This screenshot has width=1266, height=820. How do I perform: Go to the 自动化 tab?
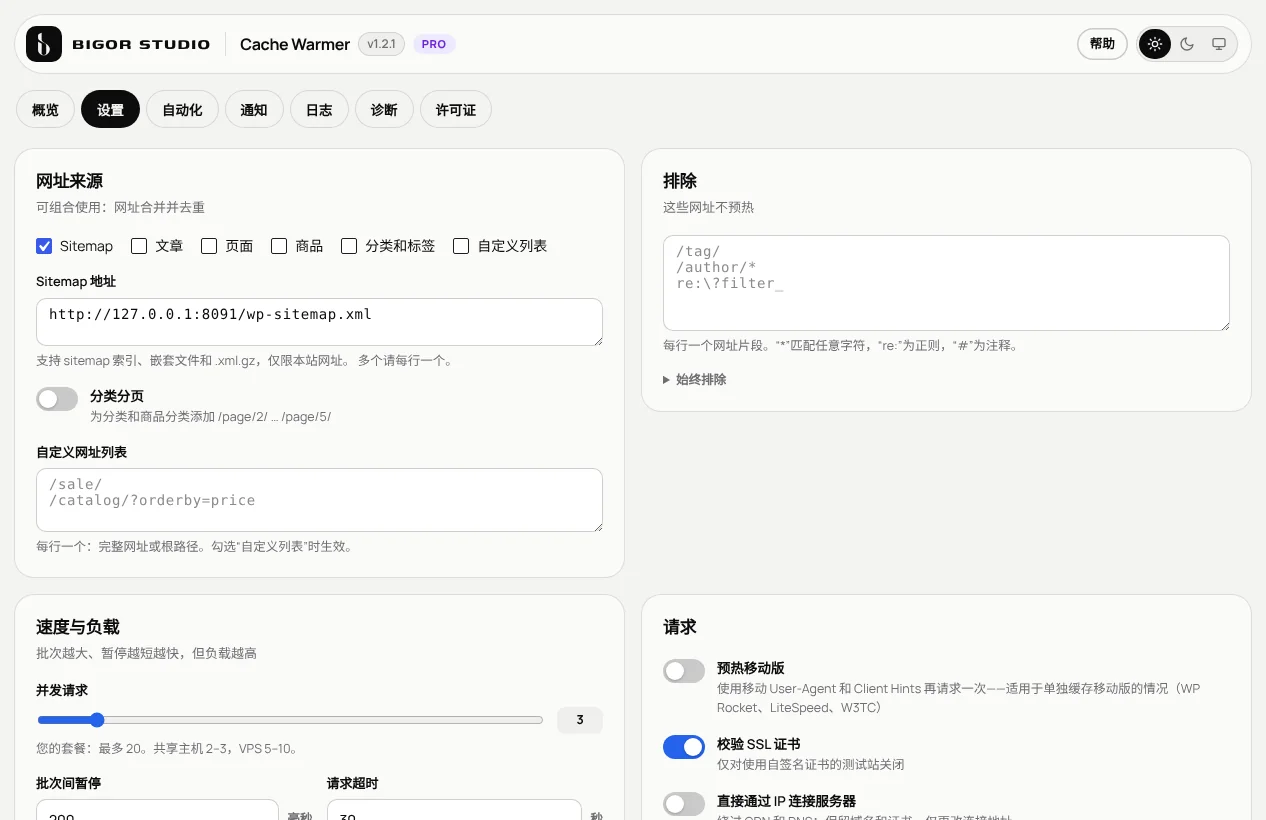(182, 110)
